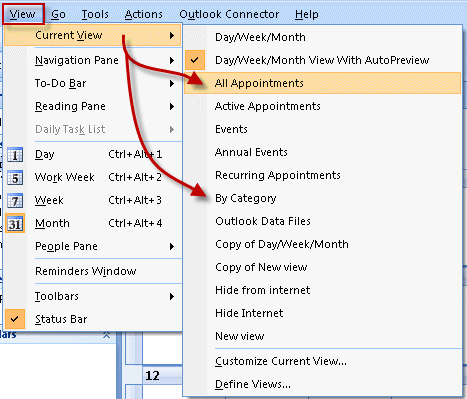Click the Work Week view icon
This screenshot has height=399, width=467.
coord(15,178)
